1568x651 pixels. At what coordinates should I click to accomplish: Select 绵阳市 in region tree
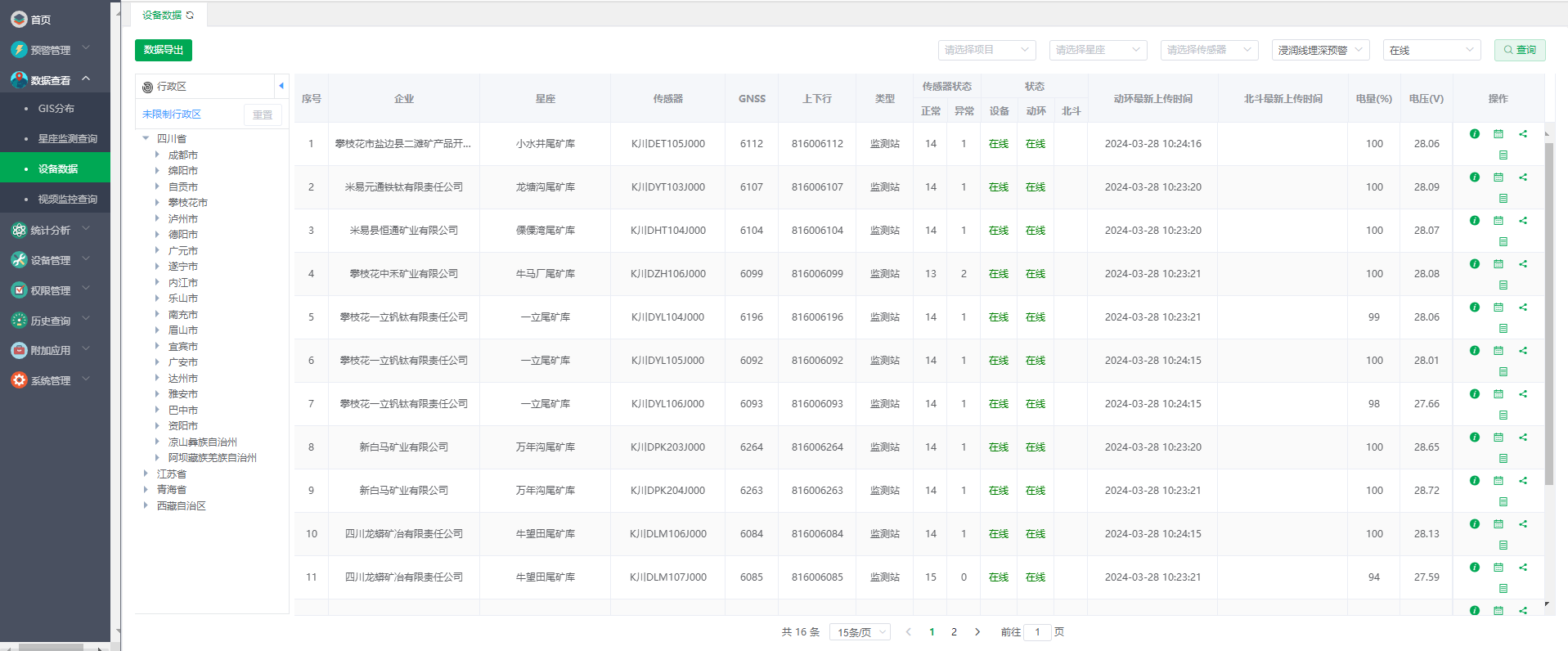(x=182, y=170)
